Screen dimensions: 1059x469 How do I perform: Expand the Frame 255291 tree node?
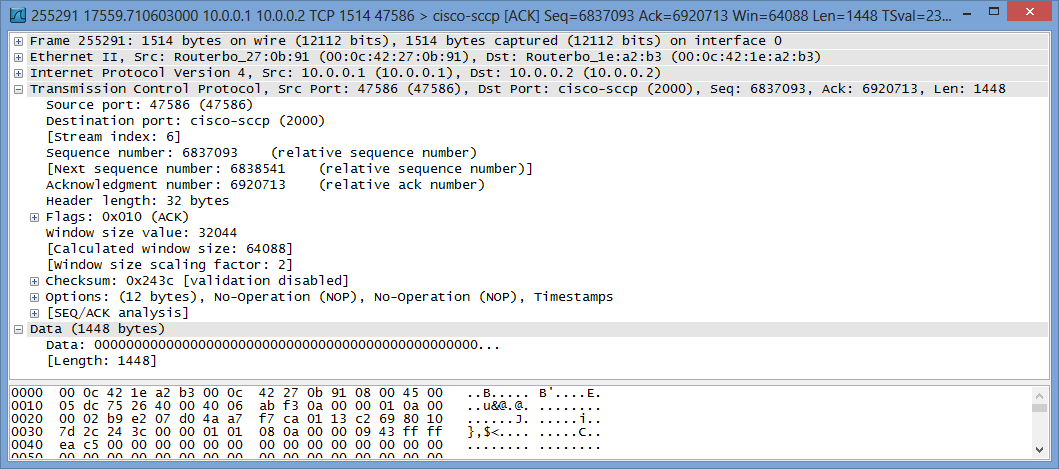point(18,41)
